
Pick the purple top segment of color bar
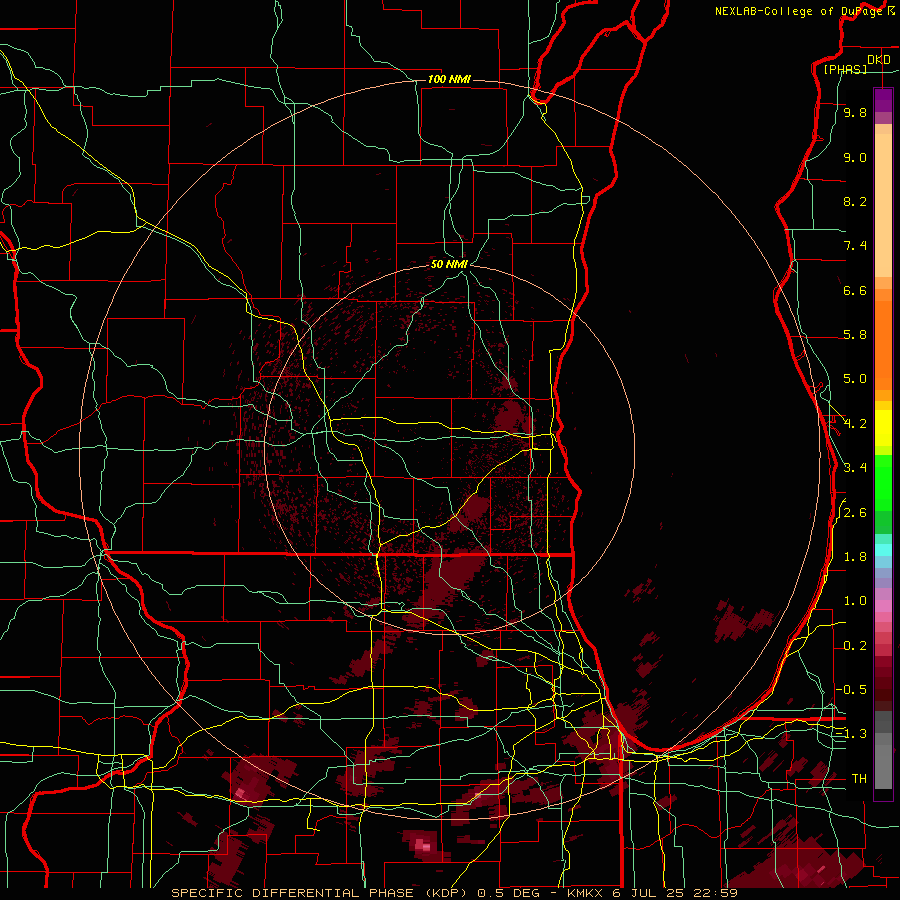tap(883, 100)
